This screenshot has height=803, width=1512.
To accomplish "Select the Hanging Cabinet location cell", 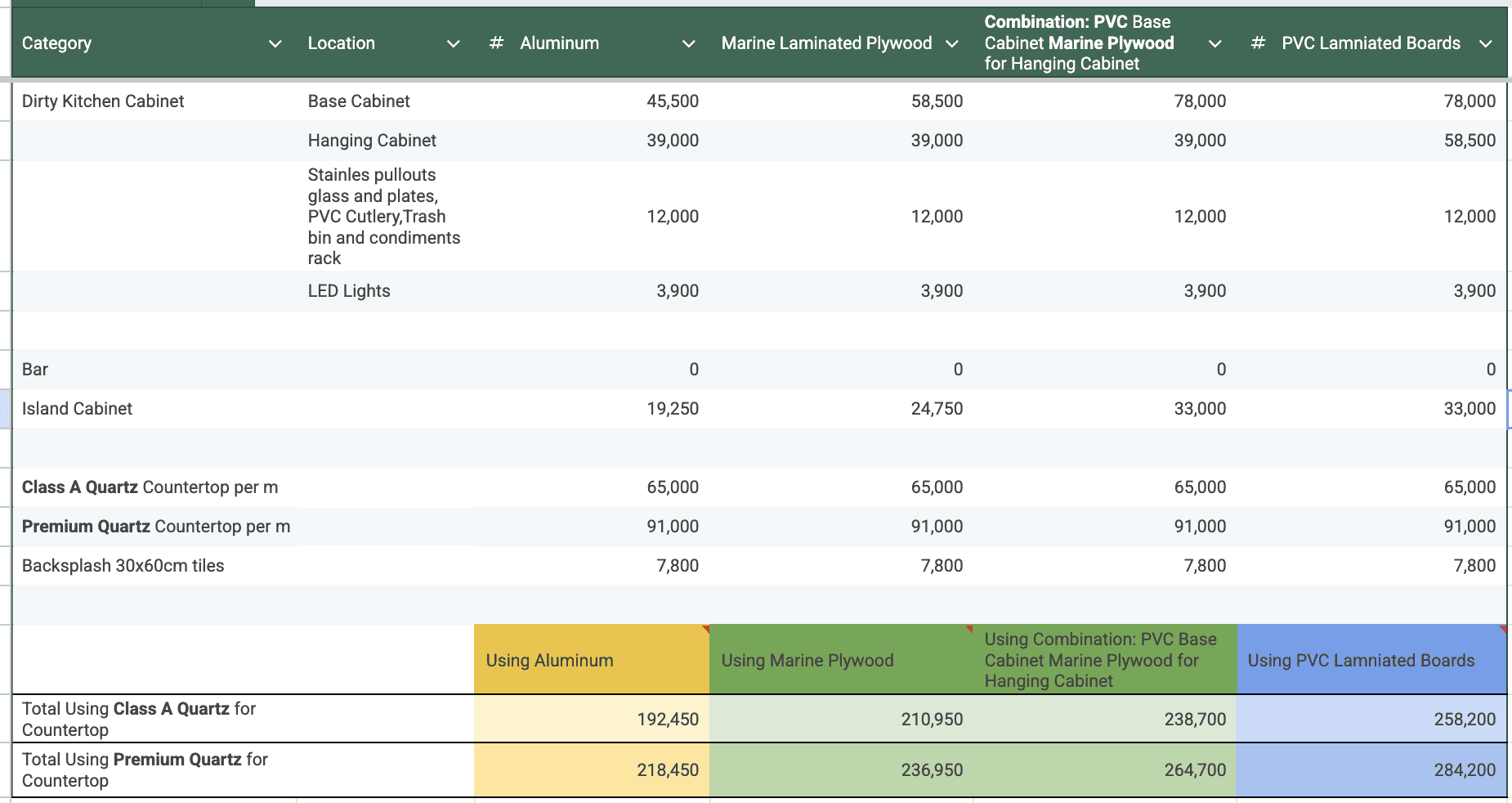I will click(386, 141).
